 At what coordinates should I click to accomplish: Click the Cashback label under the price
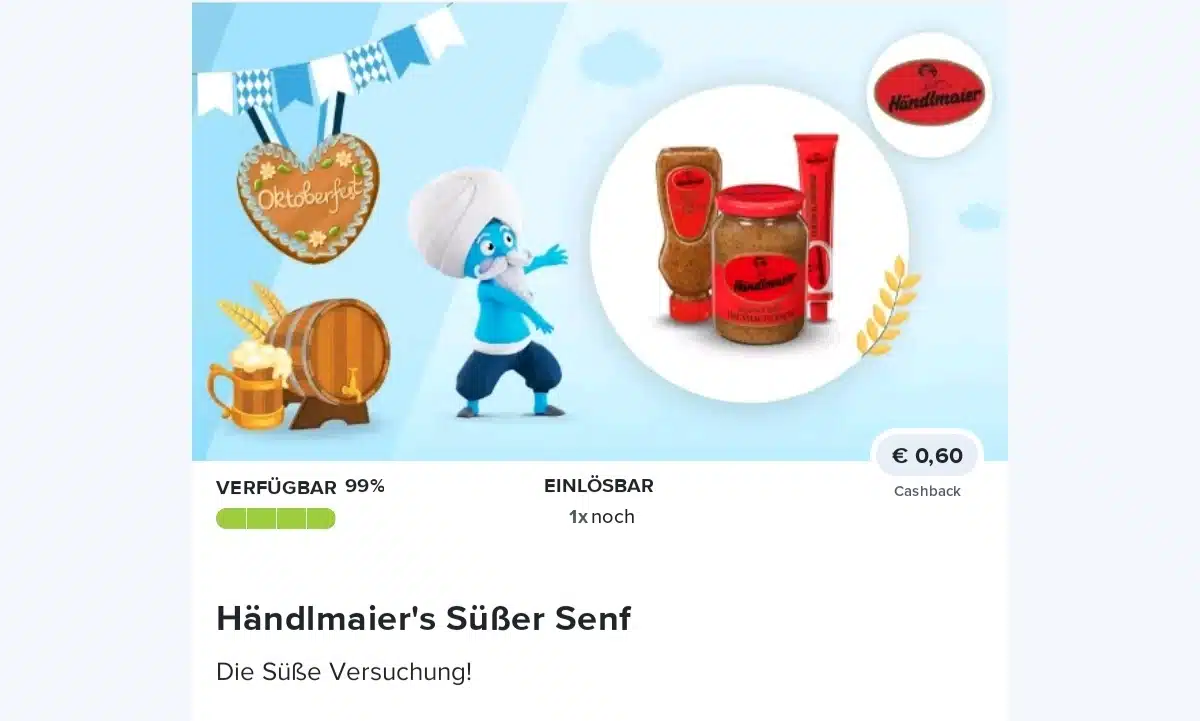pos(927,491)
